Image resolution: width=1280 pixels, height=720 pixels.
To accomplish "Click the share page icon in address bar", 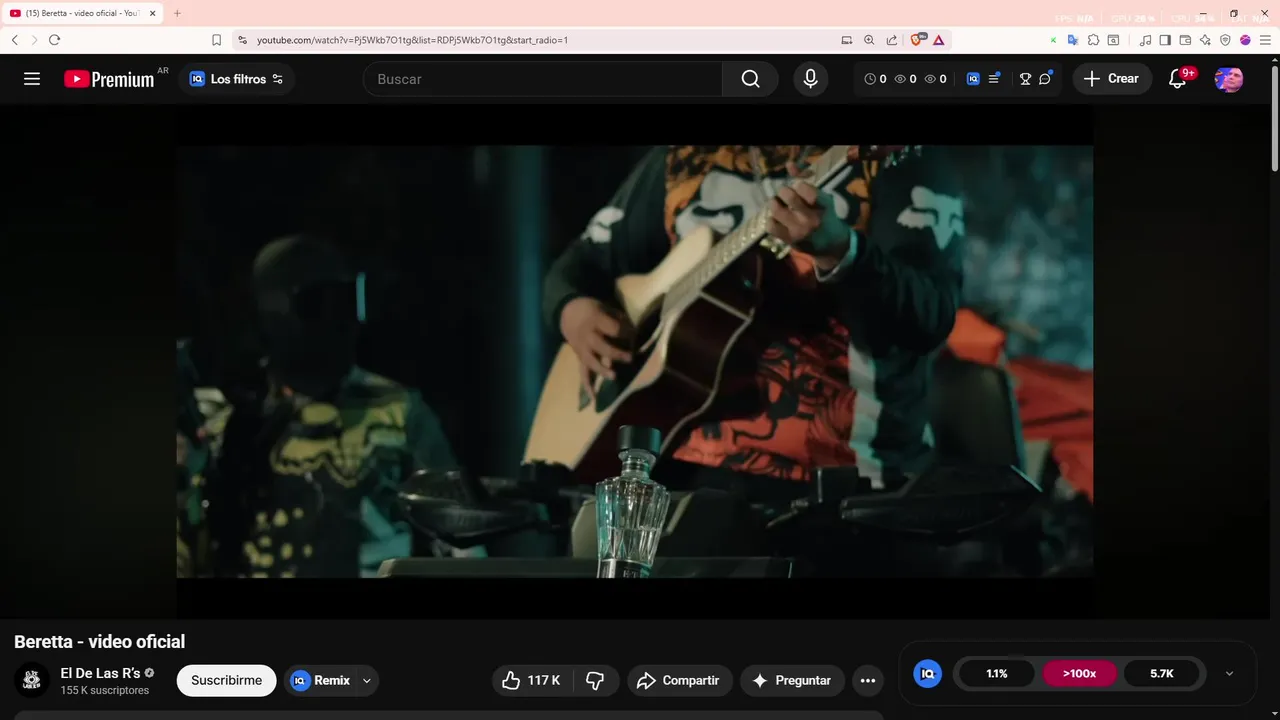I will [x=892, y=40].
